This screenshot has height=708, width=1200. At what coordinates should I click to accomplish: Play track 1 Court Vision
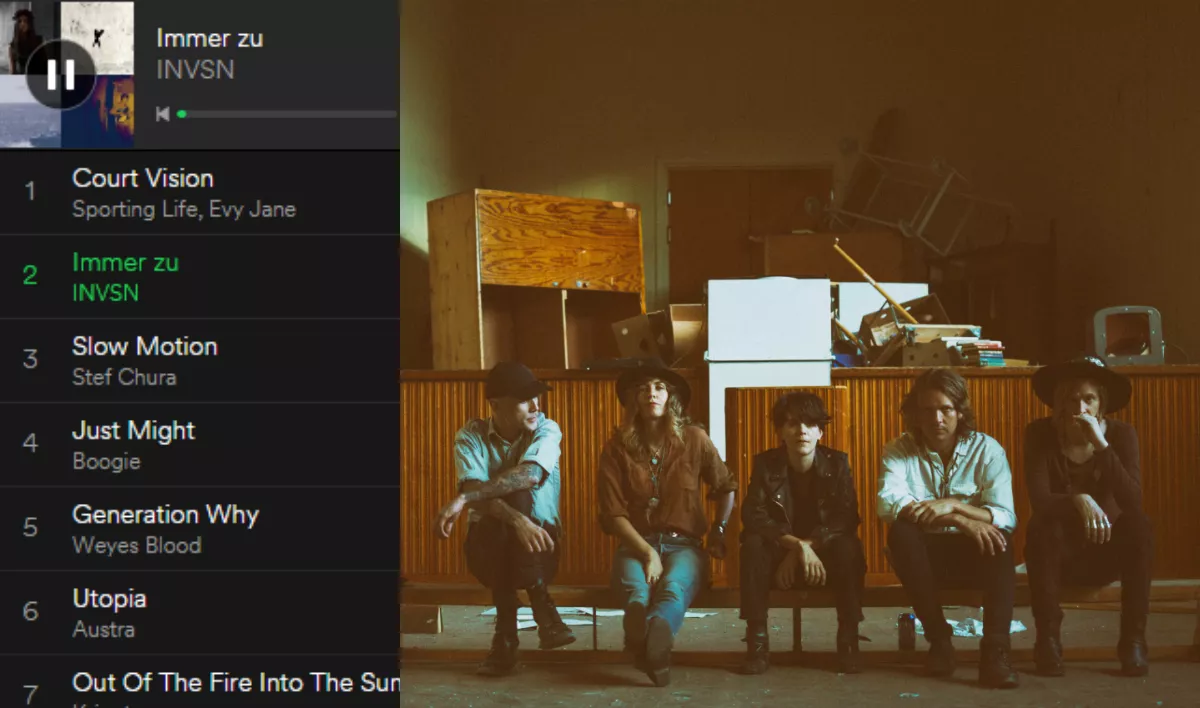click(200, 192)
